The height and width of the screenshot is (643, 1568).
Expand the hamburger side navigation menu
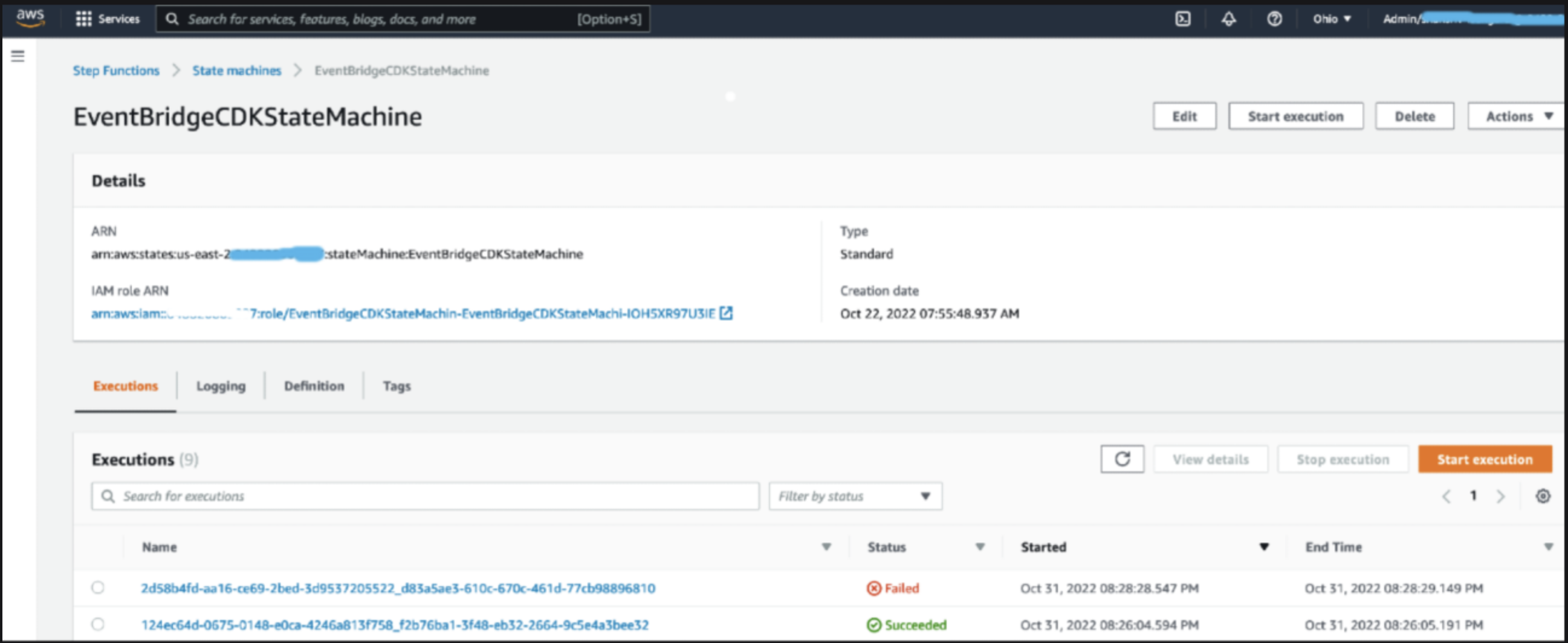pyautogui.click(x=18, y=56)
